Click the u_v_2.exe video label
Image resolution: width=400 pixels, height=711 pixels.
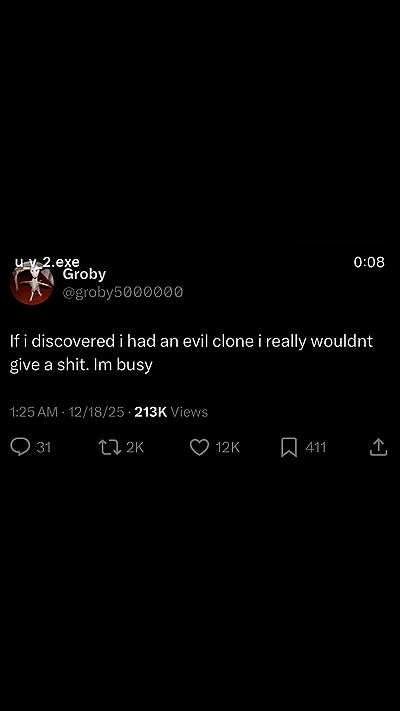tap(47, 262)
